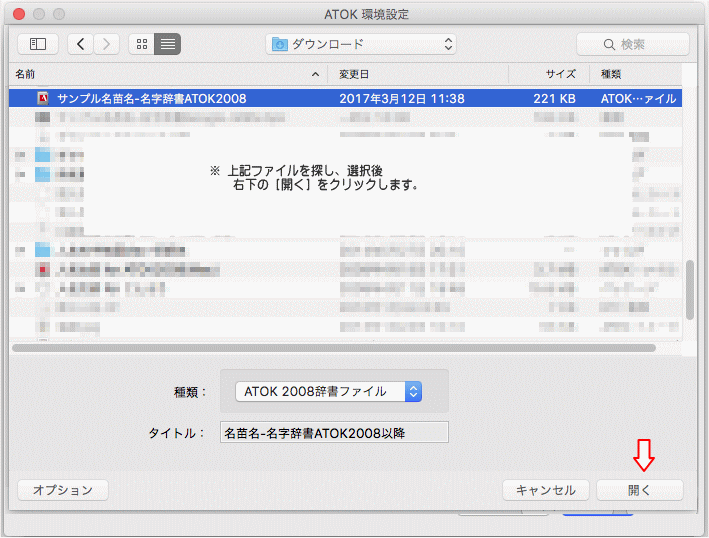This screenshot has height=538, width=709.
Task: Open the ATOK 2008辞書ファイル type dropdown
Action: [x=329, y=392]
